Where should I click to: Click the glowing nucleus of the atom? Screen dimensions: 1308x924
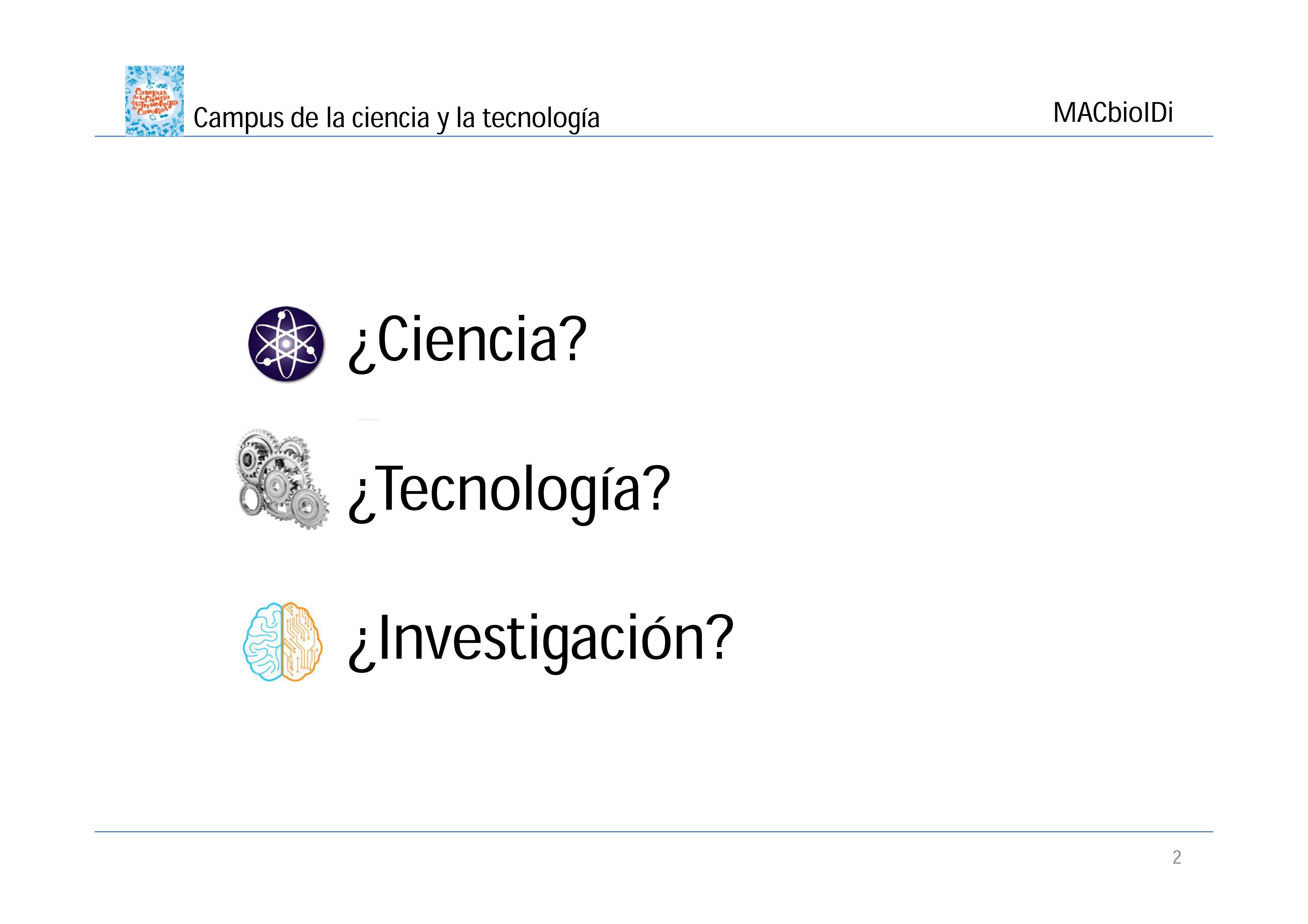[x=286, y=344]
